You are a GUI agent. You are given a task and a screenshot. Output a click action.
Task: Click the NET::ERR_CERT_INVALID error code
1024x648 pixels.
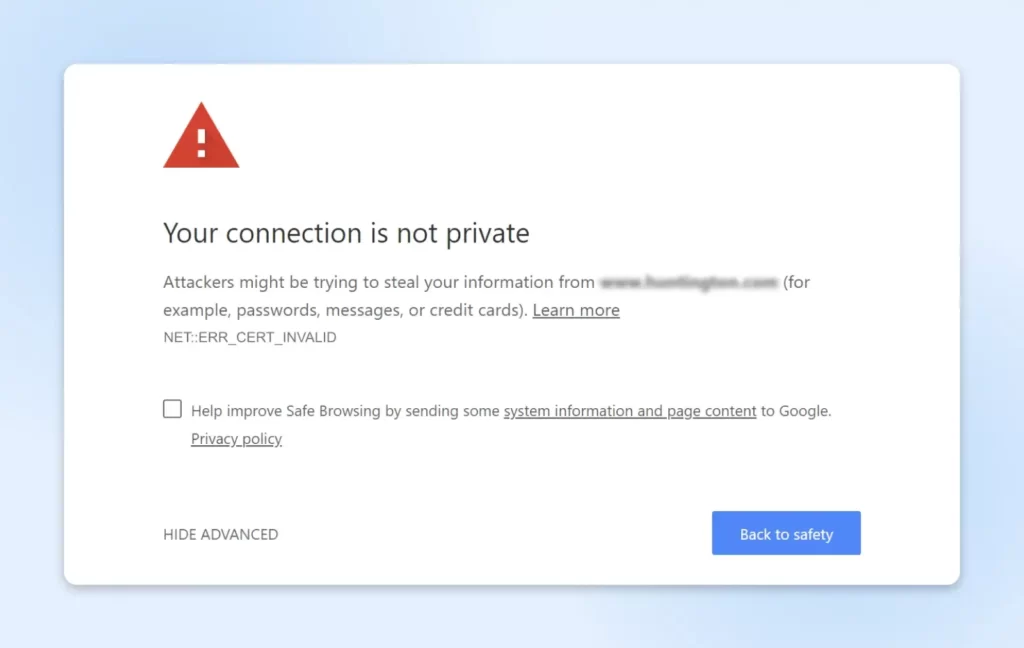point(250,337)
